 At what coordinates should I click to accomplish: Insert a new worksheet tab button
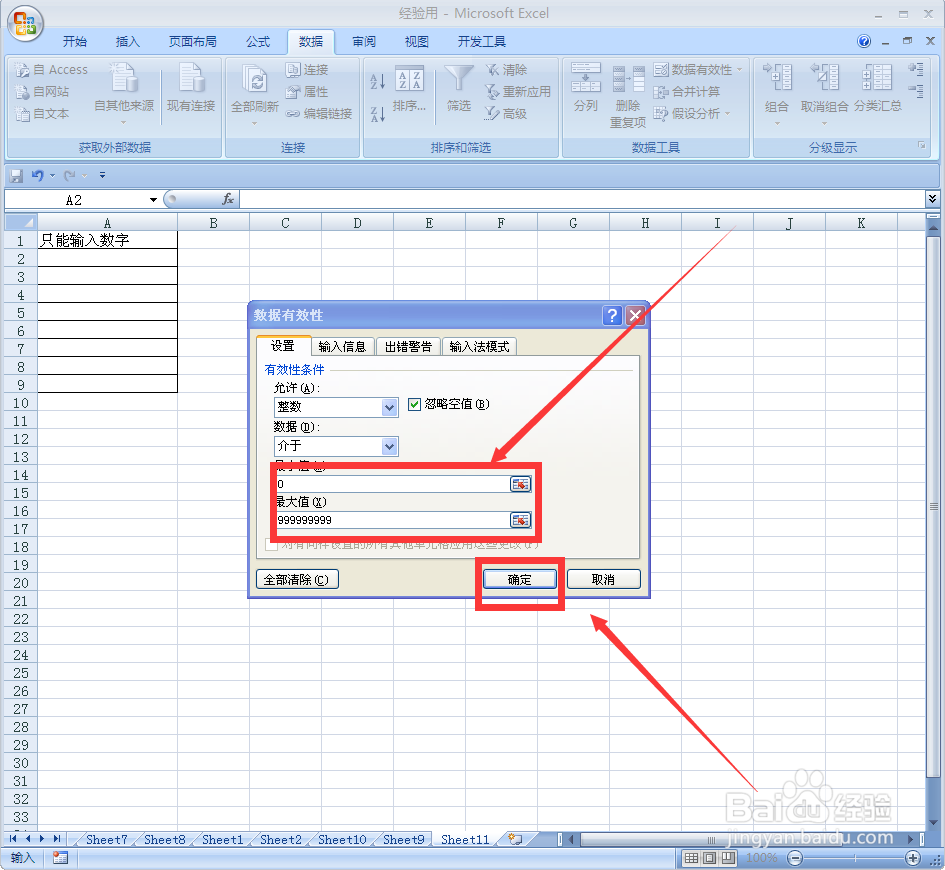pyautogui.click(x=515, y=839)
